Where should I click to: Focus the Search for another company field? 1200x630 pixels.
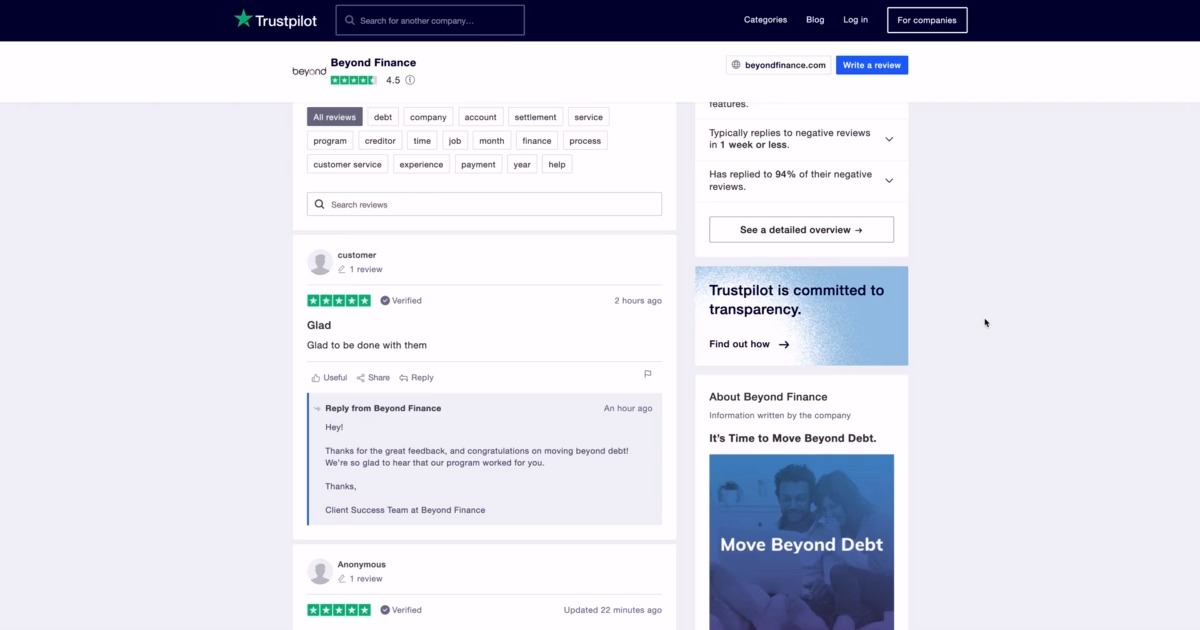click(430, 20)
